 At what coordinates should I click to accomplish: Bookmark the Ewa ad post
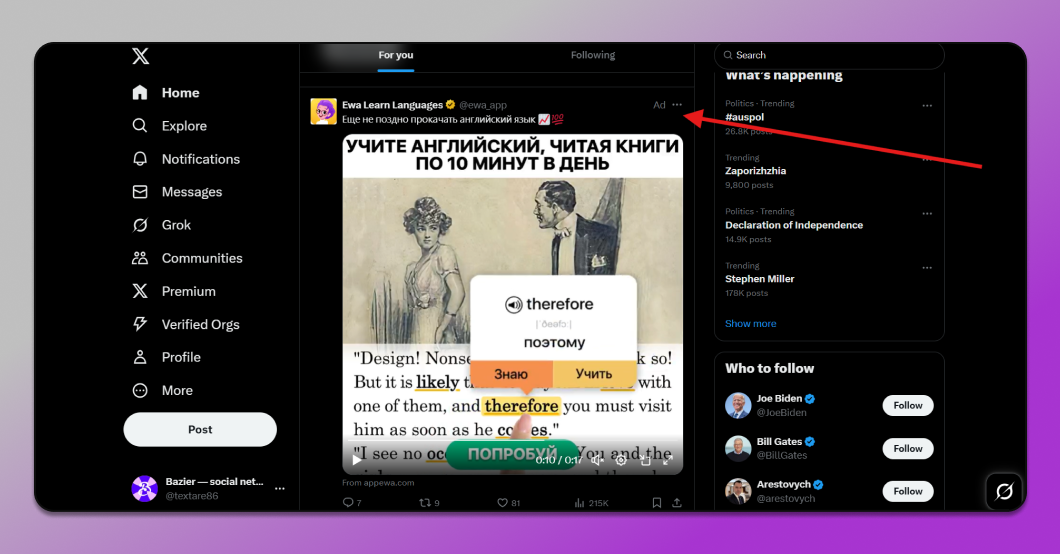point(656,503)
